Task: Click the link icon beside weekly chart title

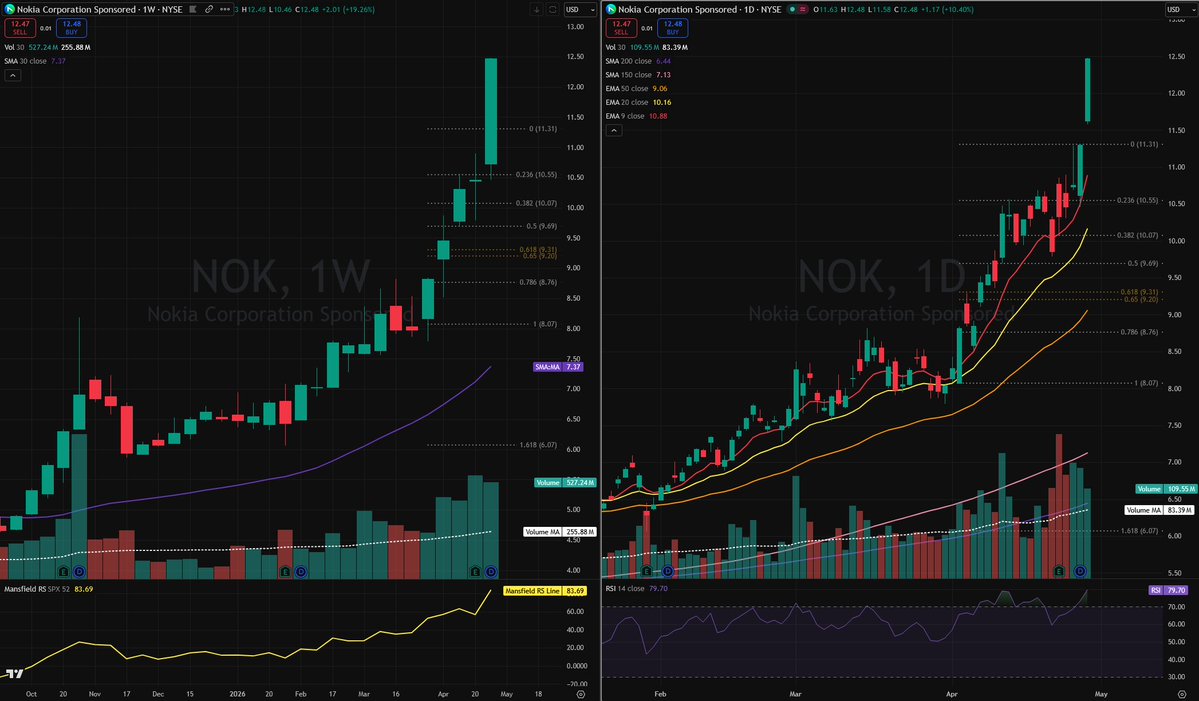Action: pos(209,9)
